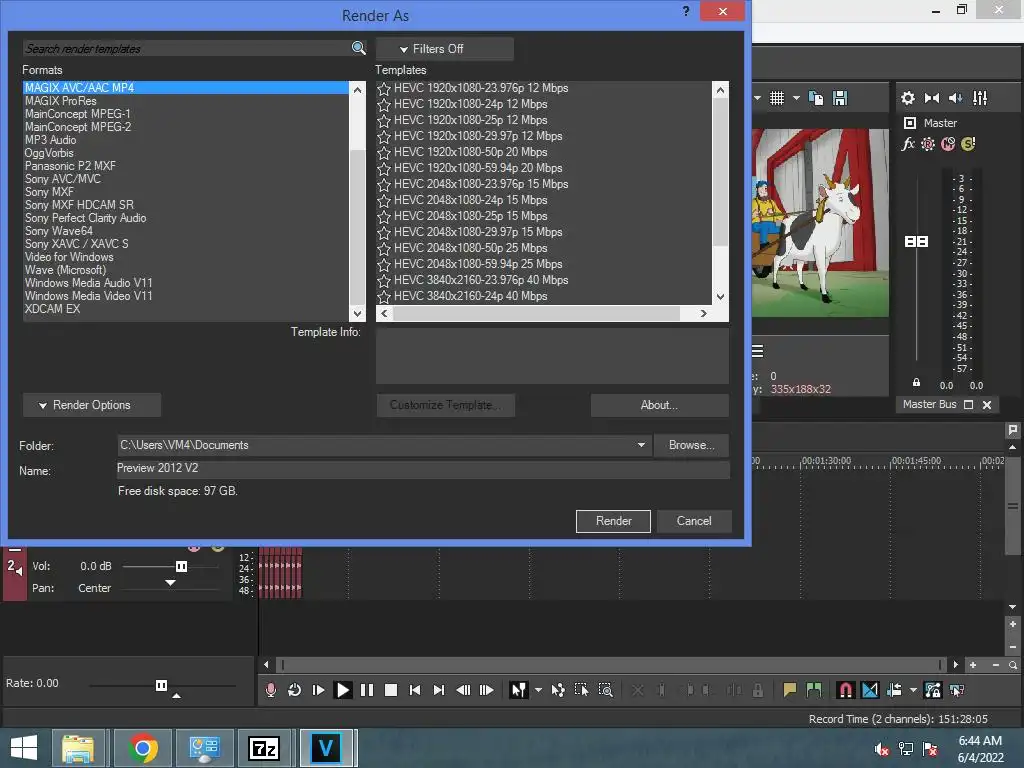1024x768 pixels.
Task: Select Sony XAVC / XAVC S format
Action: (x=186, y=244)
